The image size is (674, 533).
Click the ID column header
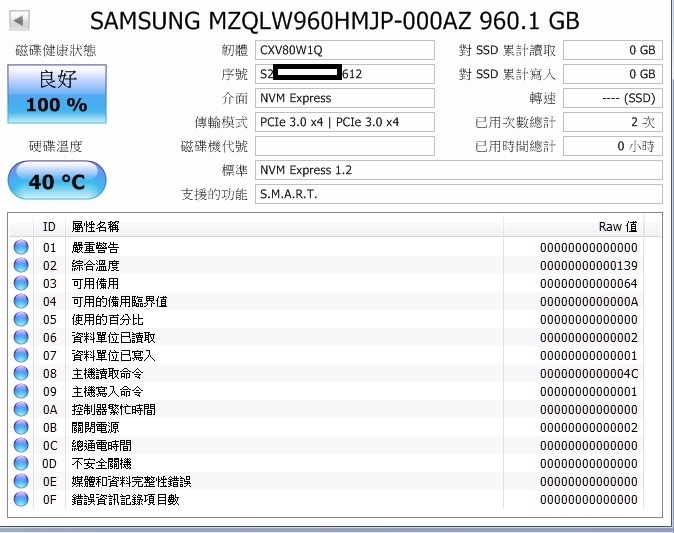pos(49,226)
